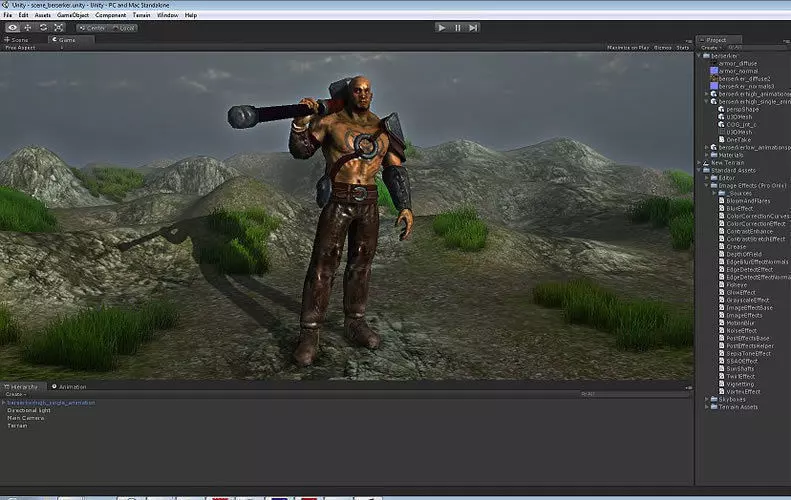Expand the Editor folder
Screen dimensions: 791x500
tap(707, 178)
